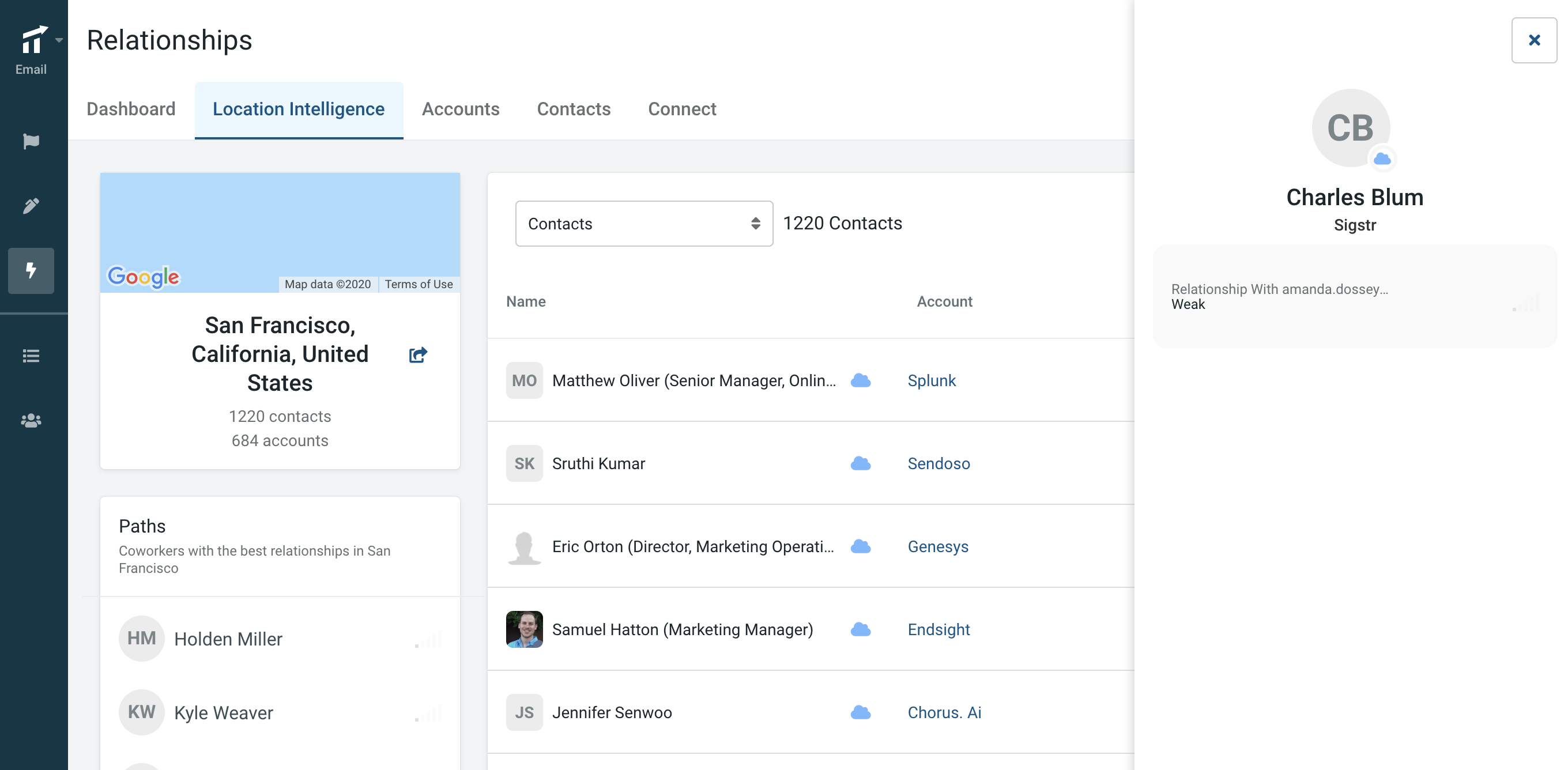This screenshot has width=1568, height=770.
Task: Click the San Francisco map area
Action: pos(280,232)
